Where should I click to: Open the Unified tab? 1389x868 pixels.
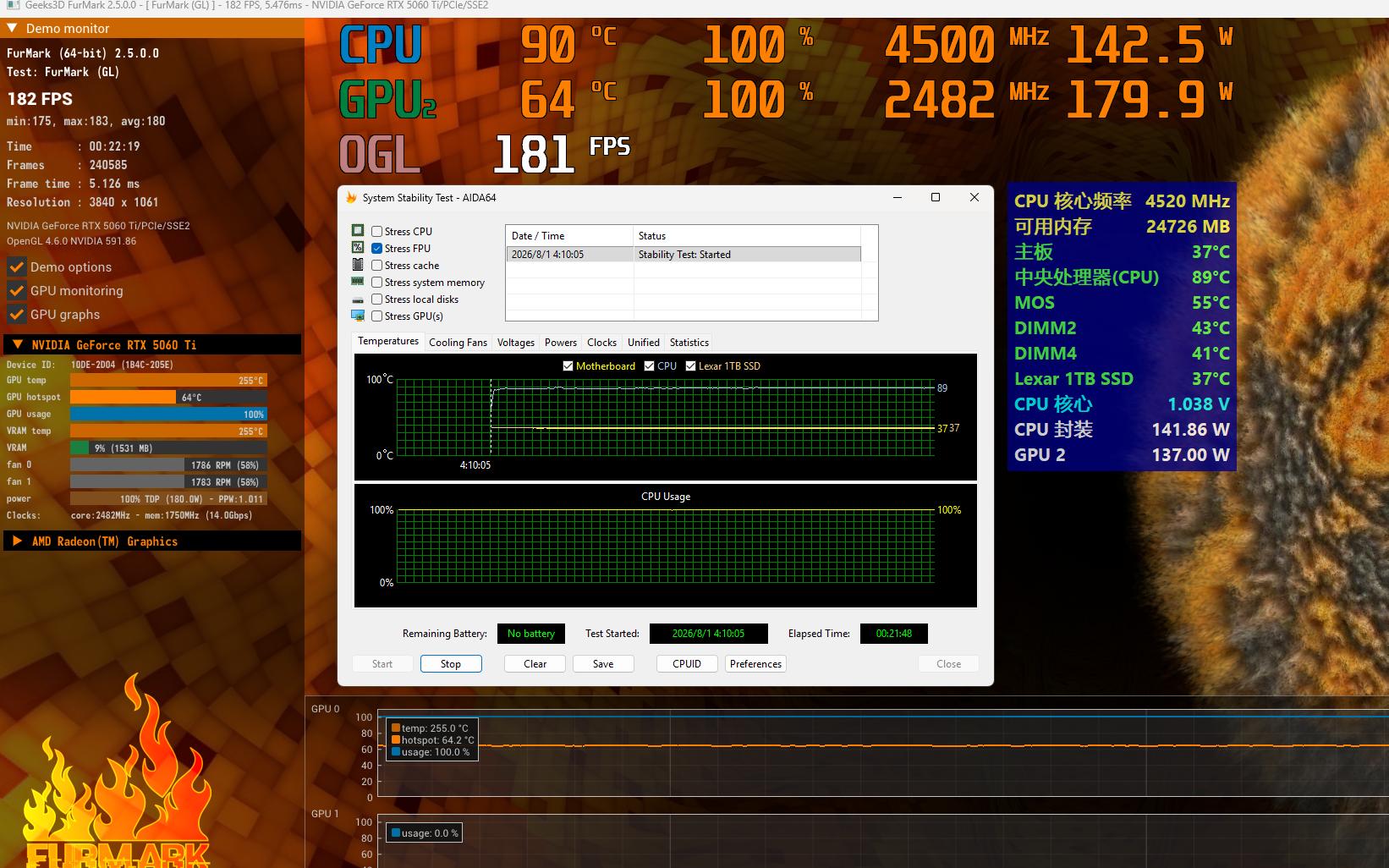coord(644,342)
